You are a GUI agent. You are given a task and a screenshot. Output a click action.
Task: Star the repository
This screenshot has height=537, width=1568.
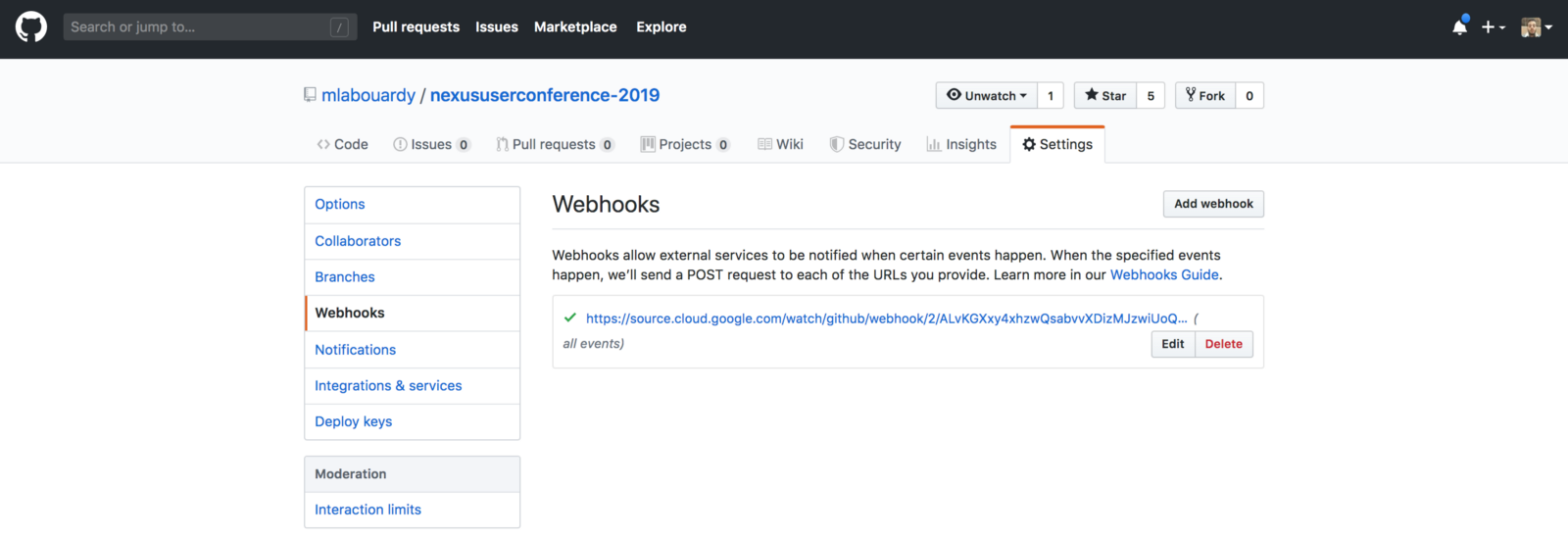tap(1105, 95)
